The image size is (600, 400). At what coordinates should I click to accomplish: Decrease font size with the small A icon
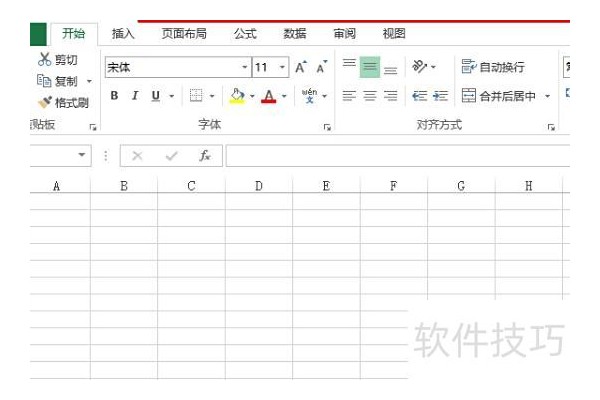(321, 67)
